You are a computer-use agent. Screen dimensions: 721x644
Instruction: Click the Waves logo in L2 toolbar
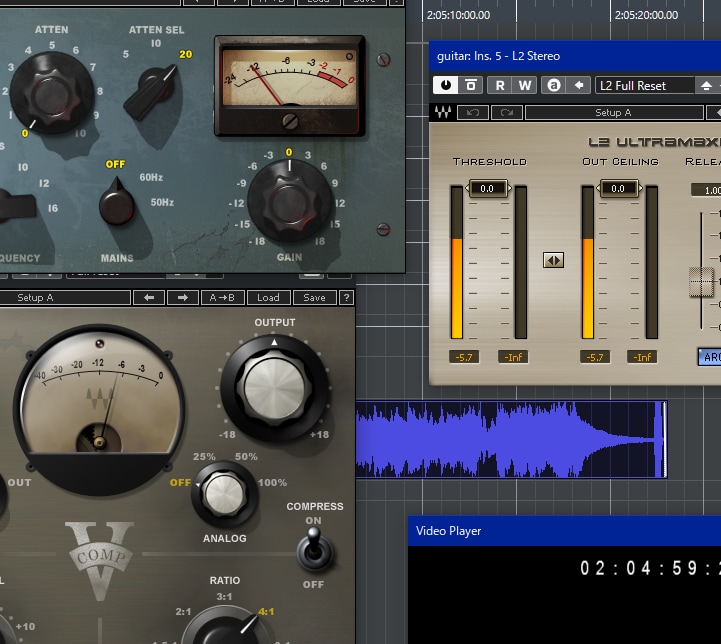click(443, 112)
